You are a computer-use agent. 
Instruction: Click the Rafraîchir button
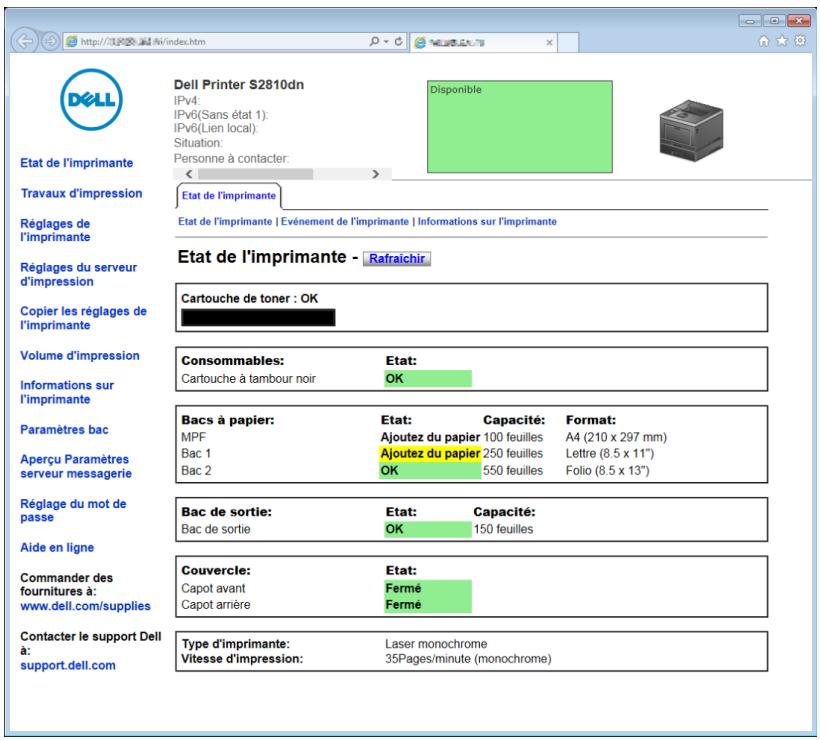397,258
